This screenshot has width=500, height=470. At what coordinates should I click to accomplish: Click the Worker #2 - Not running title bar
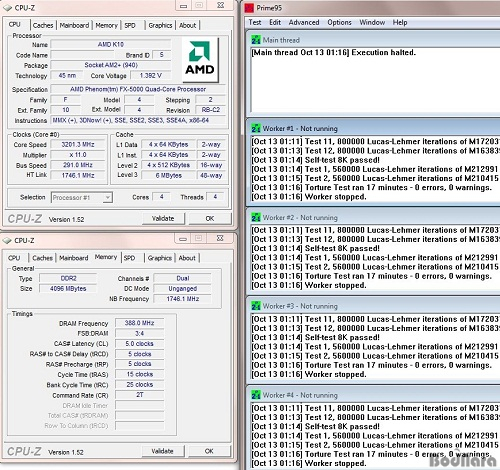[x=373, y=218]
